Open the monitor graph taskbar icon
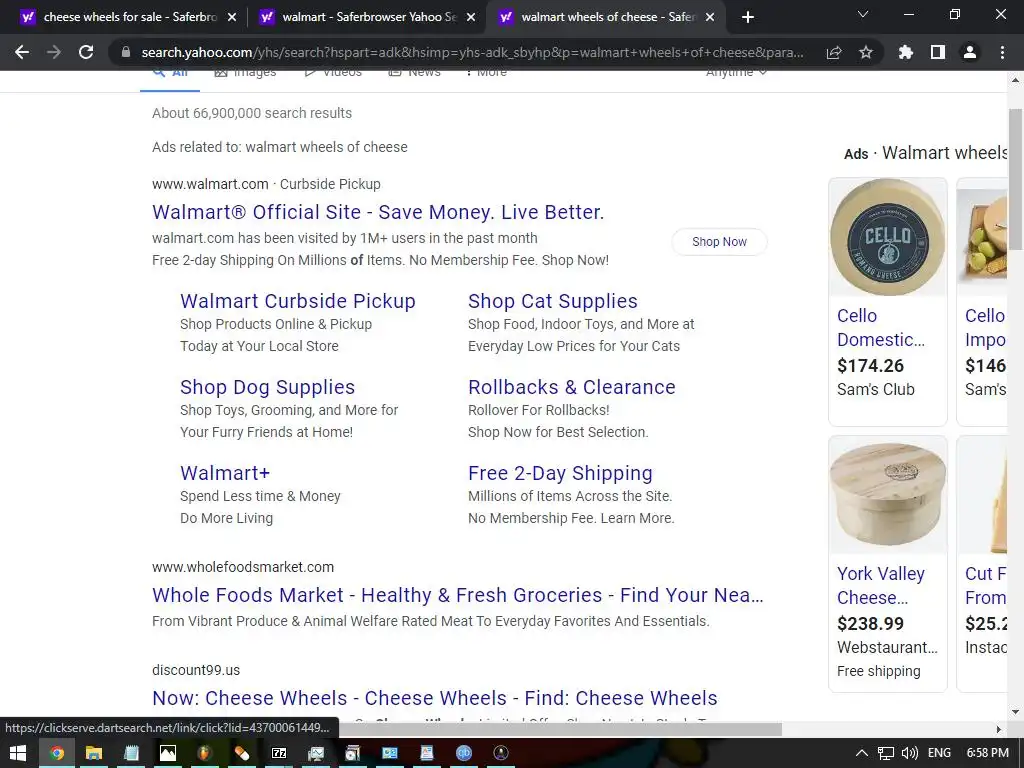1024x768 pixels. (x=316, y=753)
